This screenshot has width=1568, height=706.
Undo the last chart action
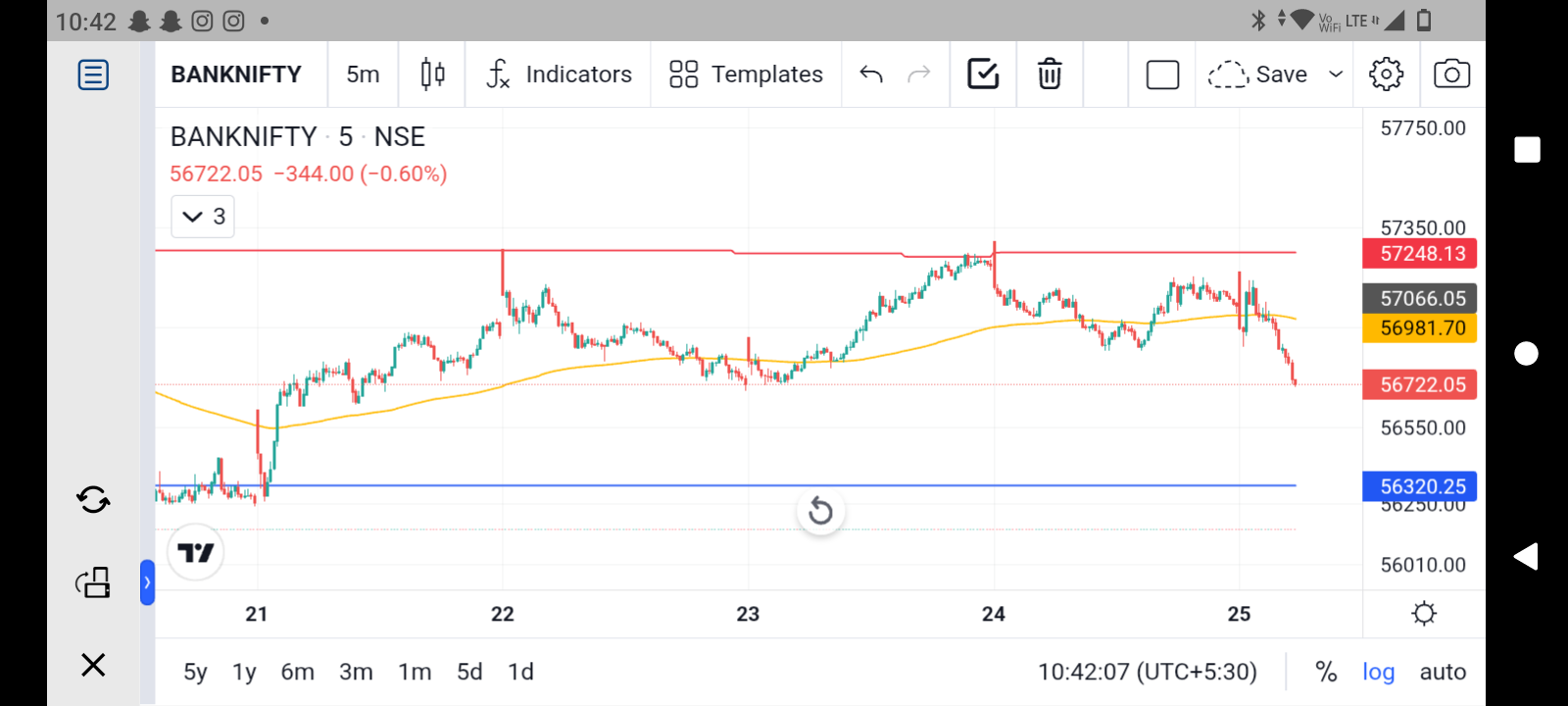871,75
